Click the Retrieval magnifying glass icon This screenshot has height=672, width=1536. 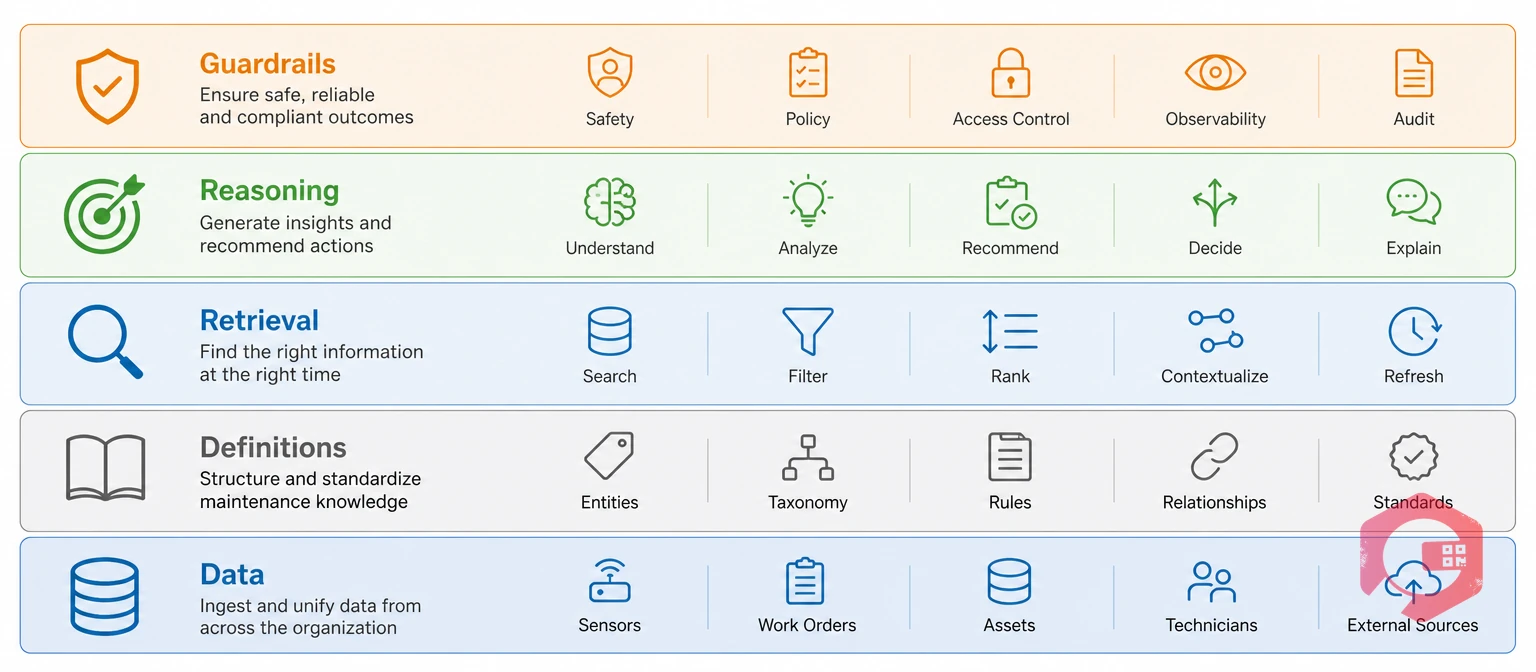(105, 342)
